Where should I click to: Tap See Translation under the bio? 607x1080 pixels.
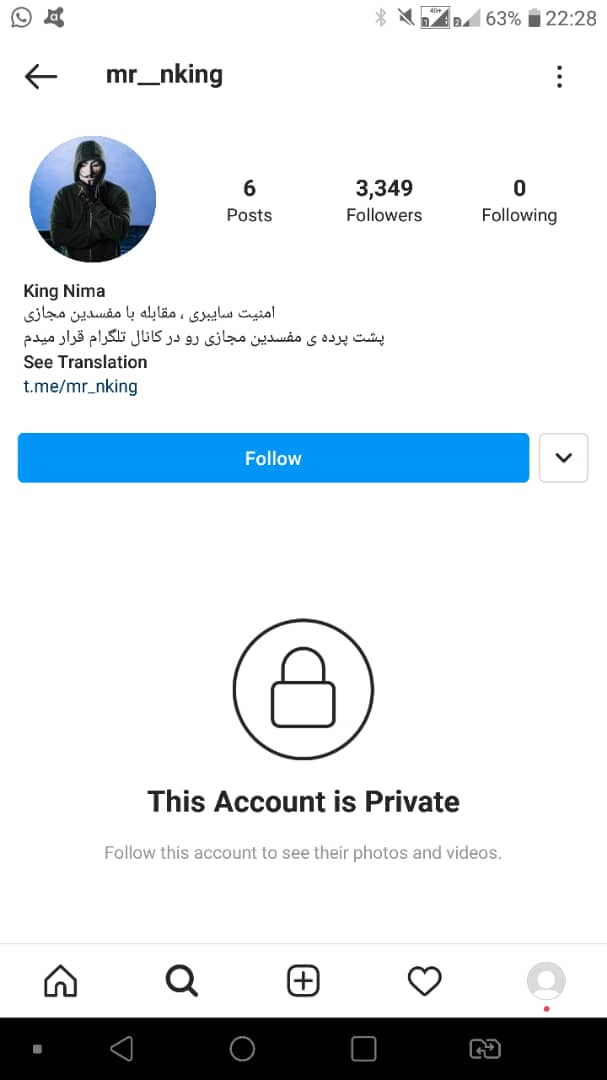point(85,362)
